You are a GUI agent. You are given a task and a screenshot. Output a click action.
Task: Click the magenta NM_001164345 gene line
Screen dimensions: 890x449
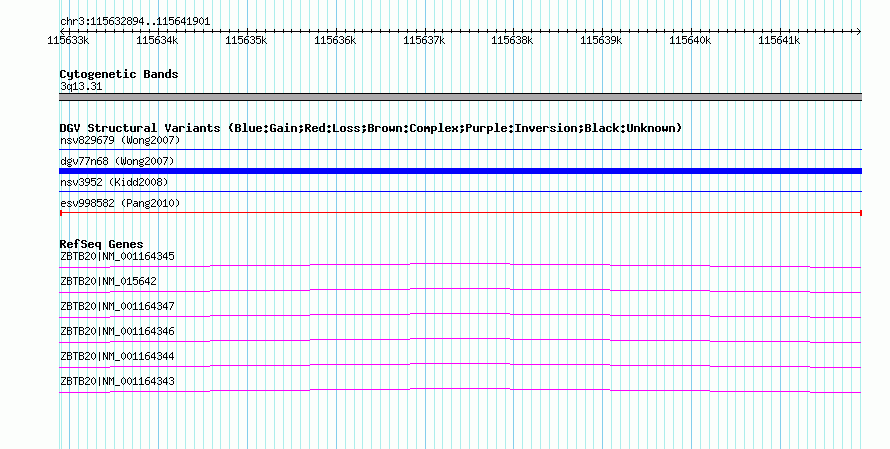click(x=460, y=265)
